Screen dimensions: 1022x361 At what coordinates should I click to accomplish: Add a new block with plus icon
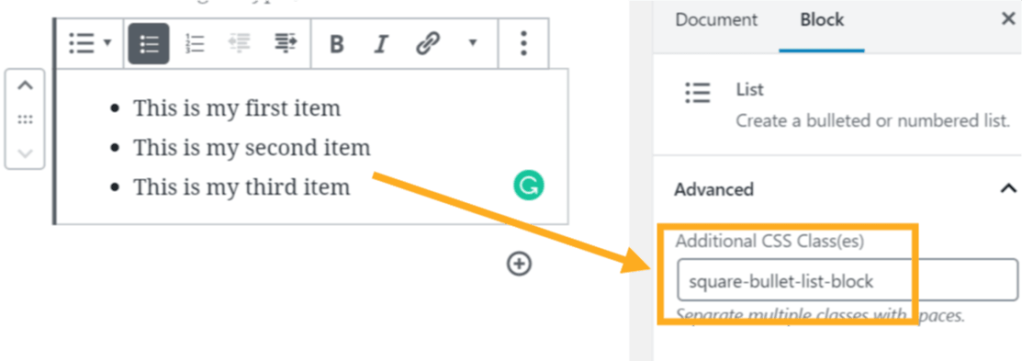click(519, 264)
